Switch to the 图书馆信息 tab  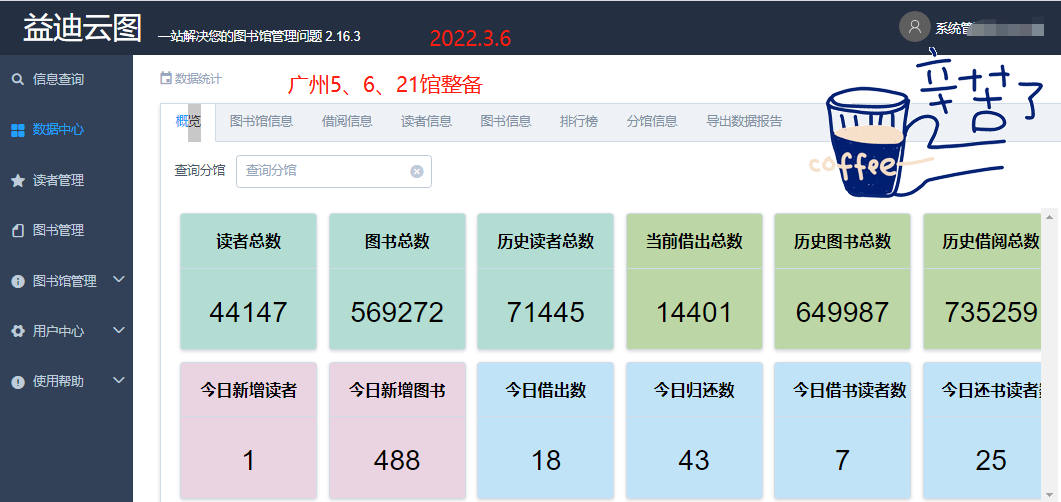[261, 121]
